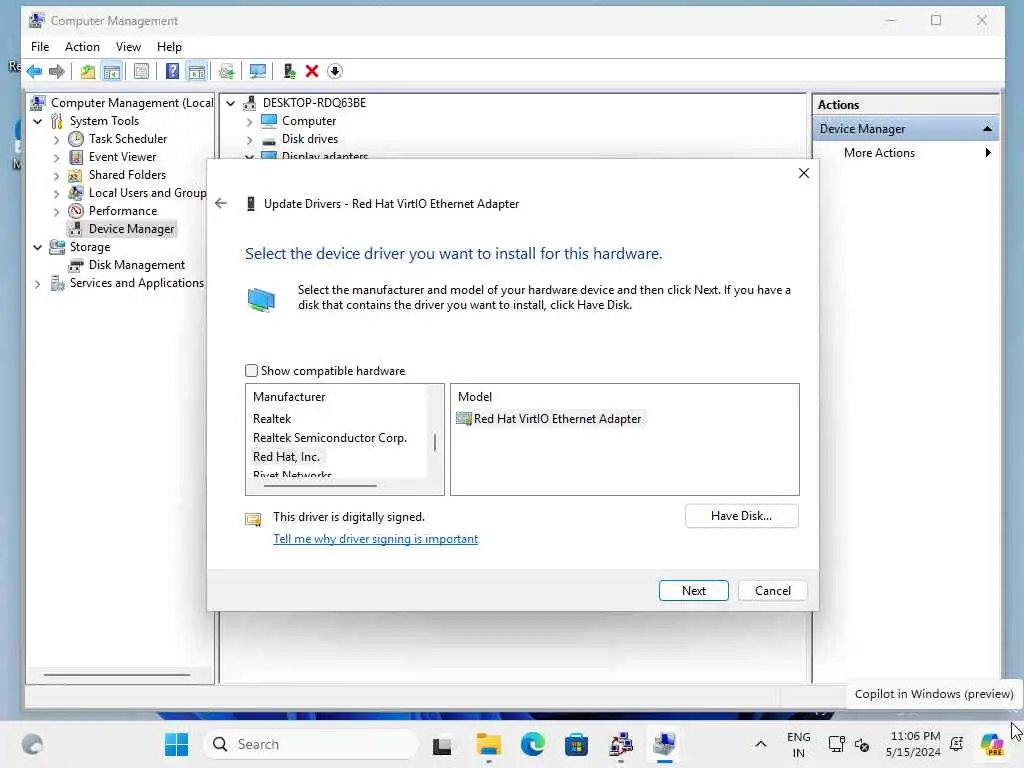The width and height of the screenshot is (1024, 768).
Task: Click Scan for hardware changes monitor icon
Action: point(258,71)
